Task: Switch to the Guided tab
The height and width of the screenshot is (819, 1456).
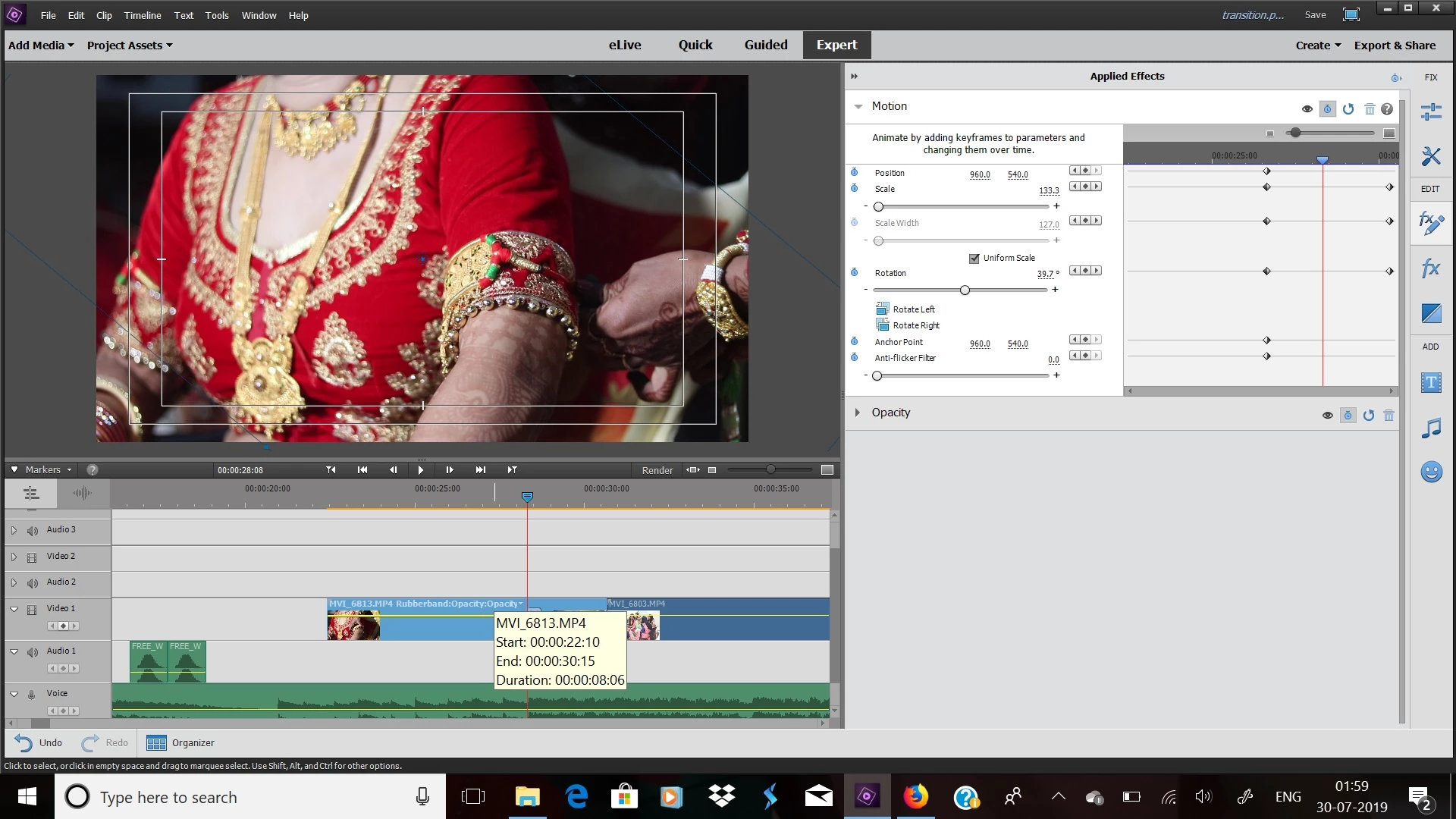Action: click(766, 45)
